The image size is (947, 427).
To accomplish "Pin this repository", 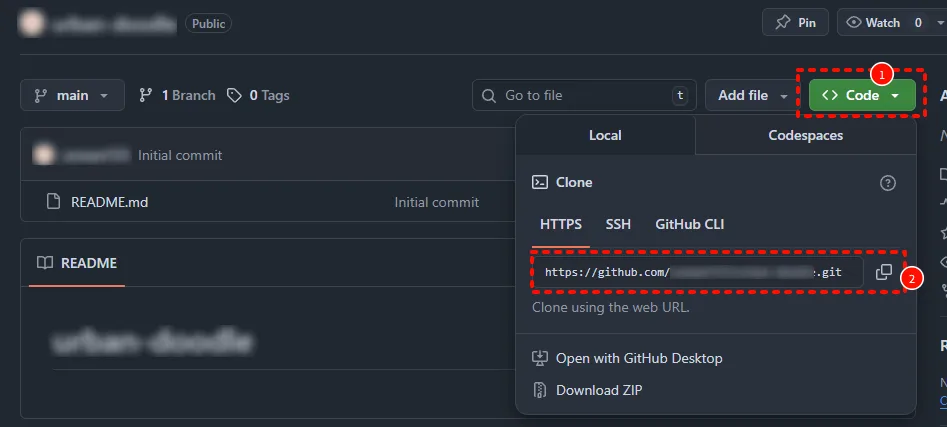I will point(795,22).
